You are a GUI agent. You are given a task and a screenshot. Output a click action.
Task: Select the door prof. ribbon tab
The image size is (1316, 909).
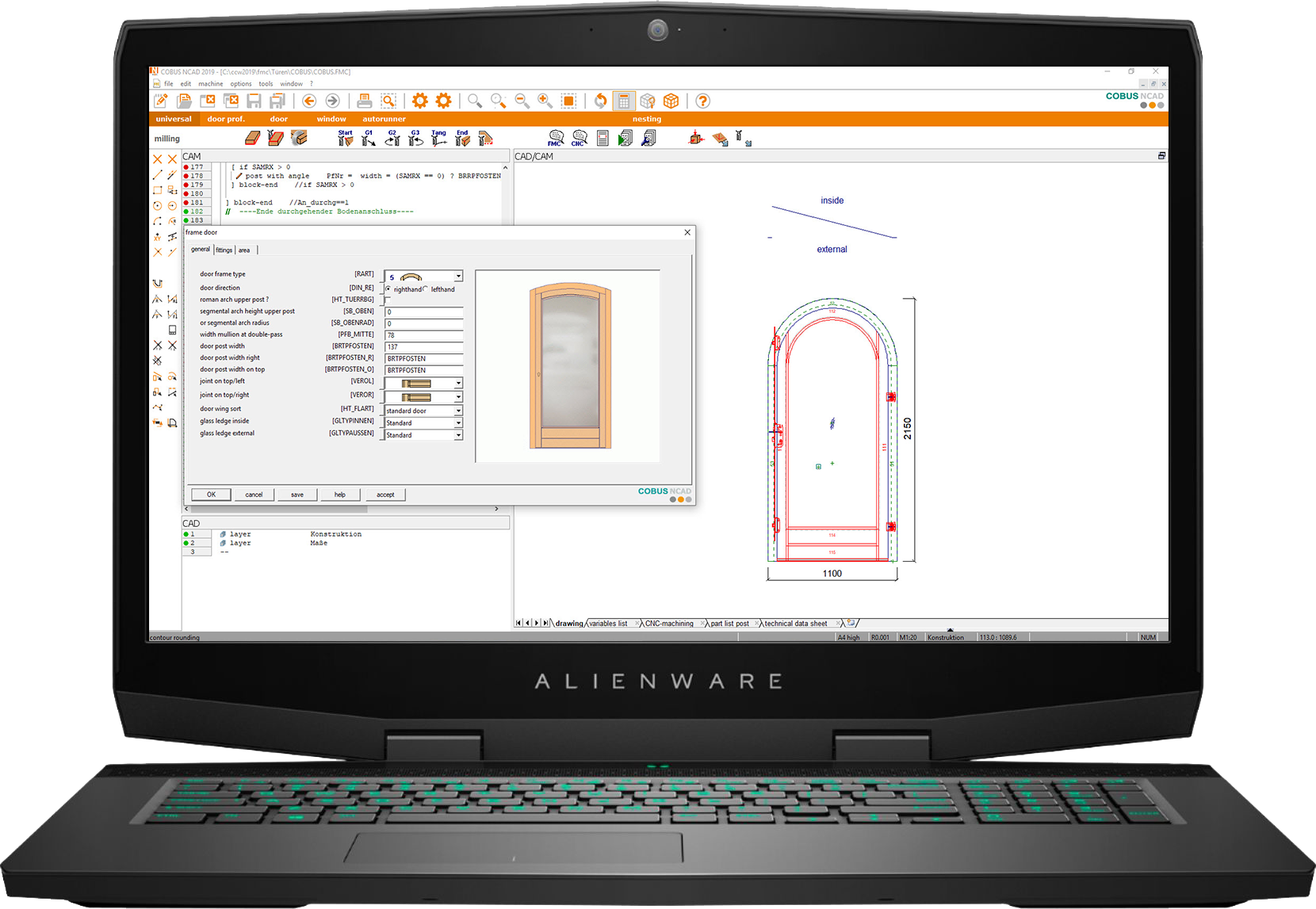(x=226, y=119)
